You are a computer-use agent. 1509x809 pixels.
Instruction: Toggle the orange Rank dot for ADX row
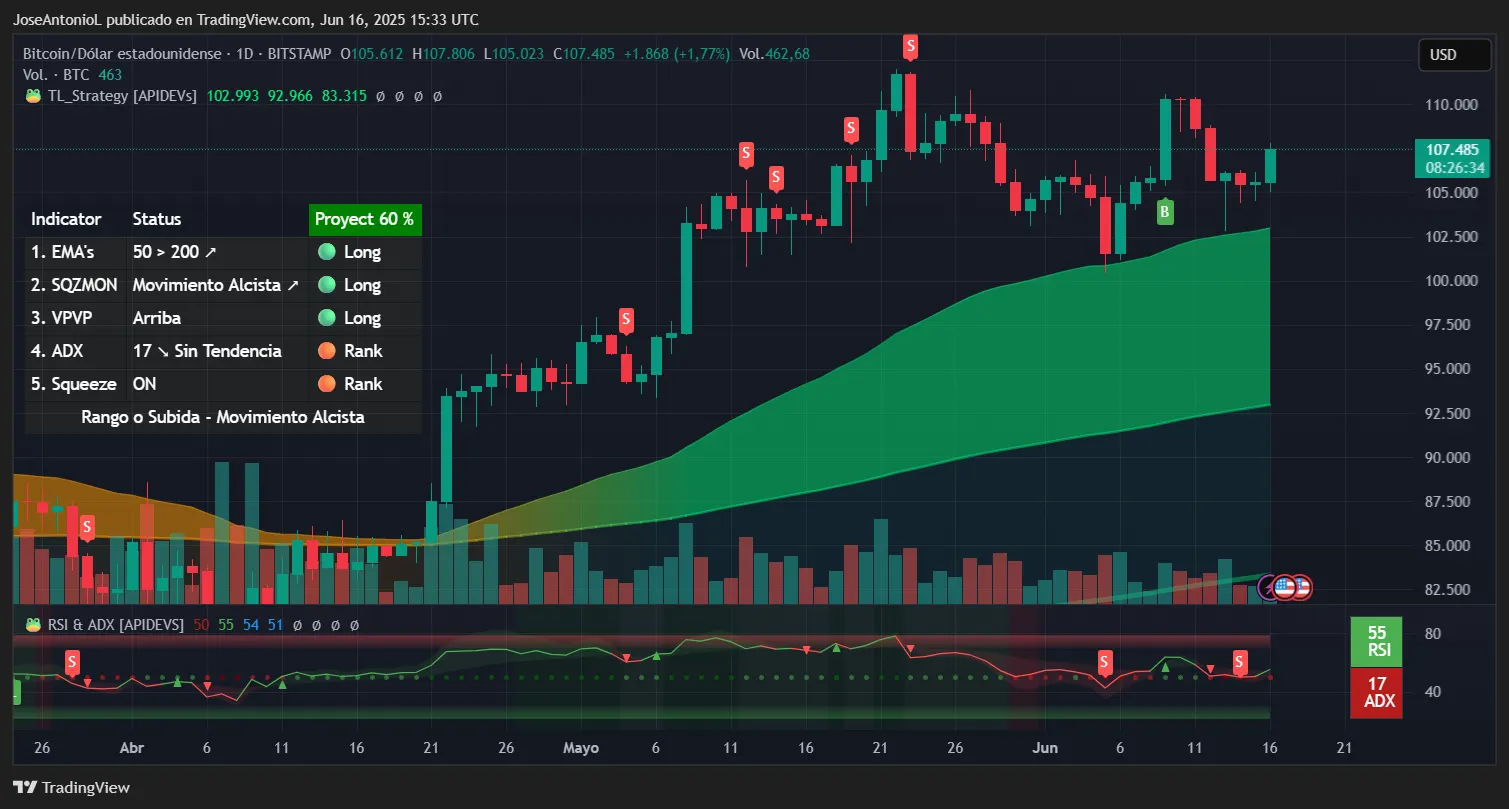(325, 351)
